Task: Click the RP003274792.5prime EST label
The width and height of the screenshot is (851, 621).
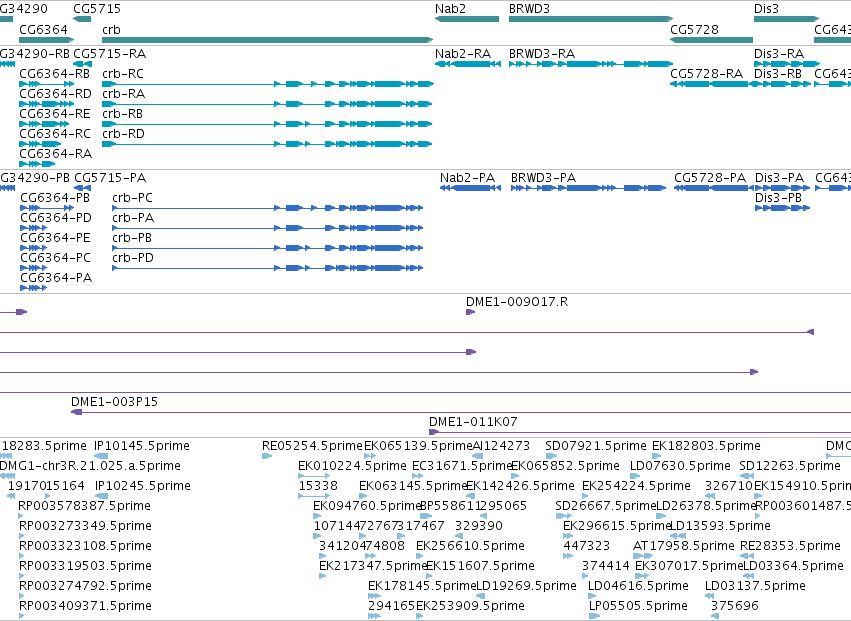Action: 85,586
